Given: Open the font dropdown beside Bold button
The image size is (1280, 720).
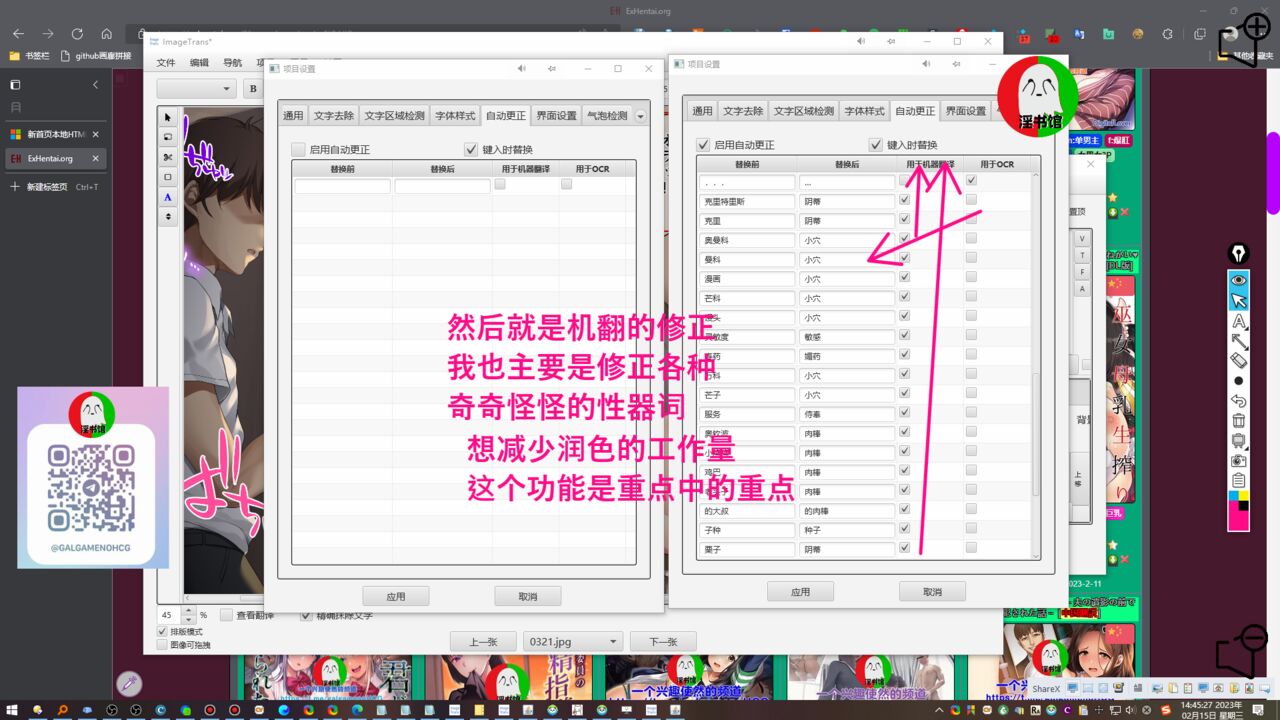Looking at the screenshot, I should (x=197, y=88).
